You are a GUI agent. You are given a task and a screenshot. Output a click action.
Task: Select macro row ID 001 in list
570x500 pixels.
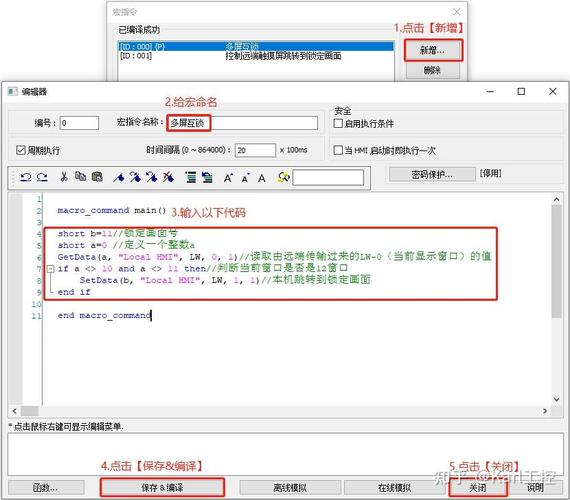(x=256, y=56)
